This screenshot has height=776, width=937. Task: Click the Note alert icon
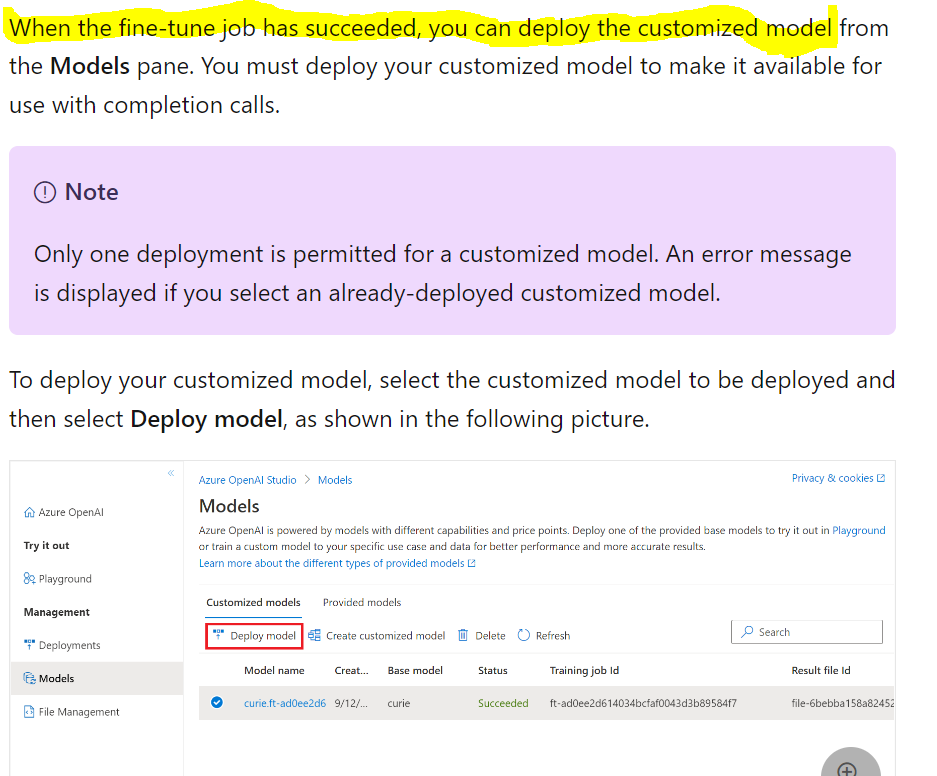(x=43, y=191)
